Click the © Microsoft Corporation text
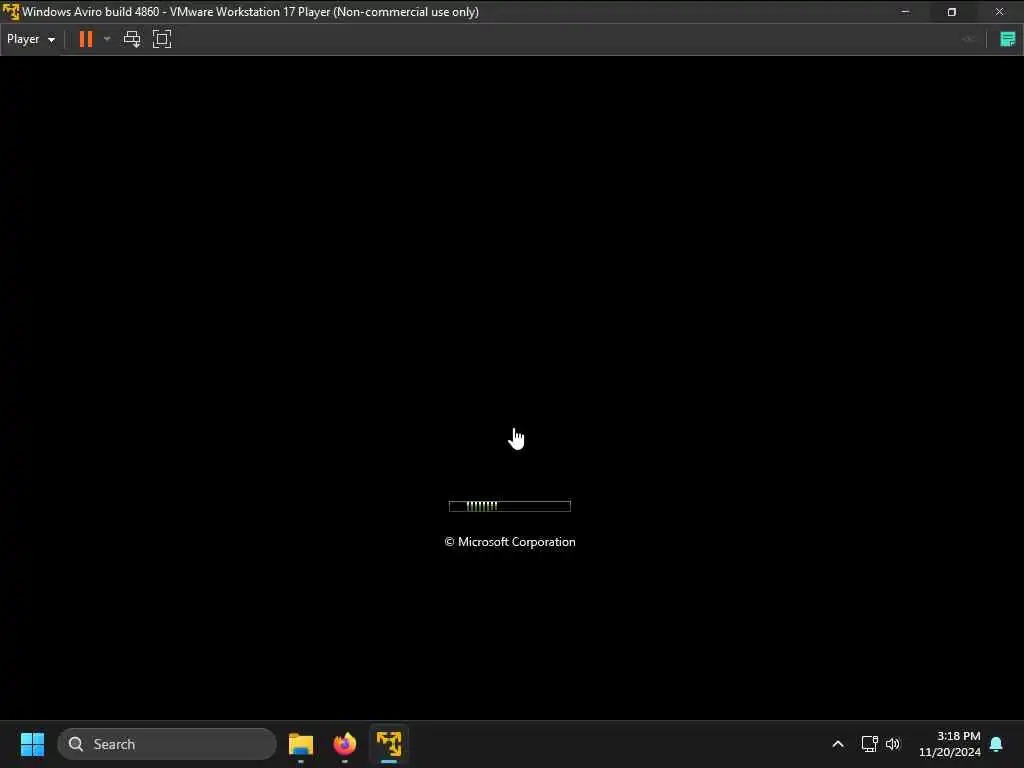This screenshot has height=768, width=1024. (510, 542)
